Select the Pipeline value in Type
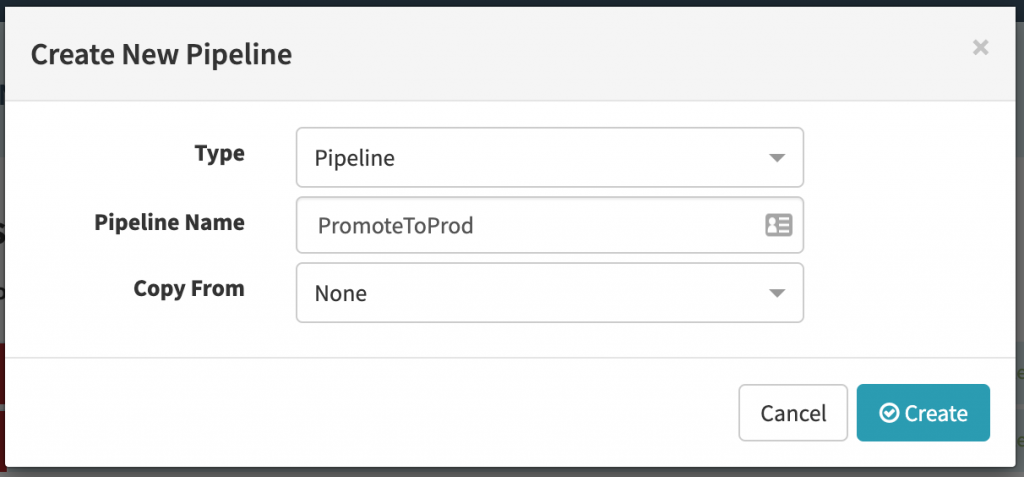 pos(354,159)
